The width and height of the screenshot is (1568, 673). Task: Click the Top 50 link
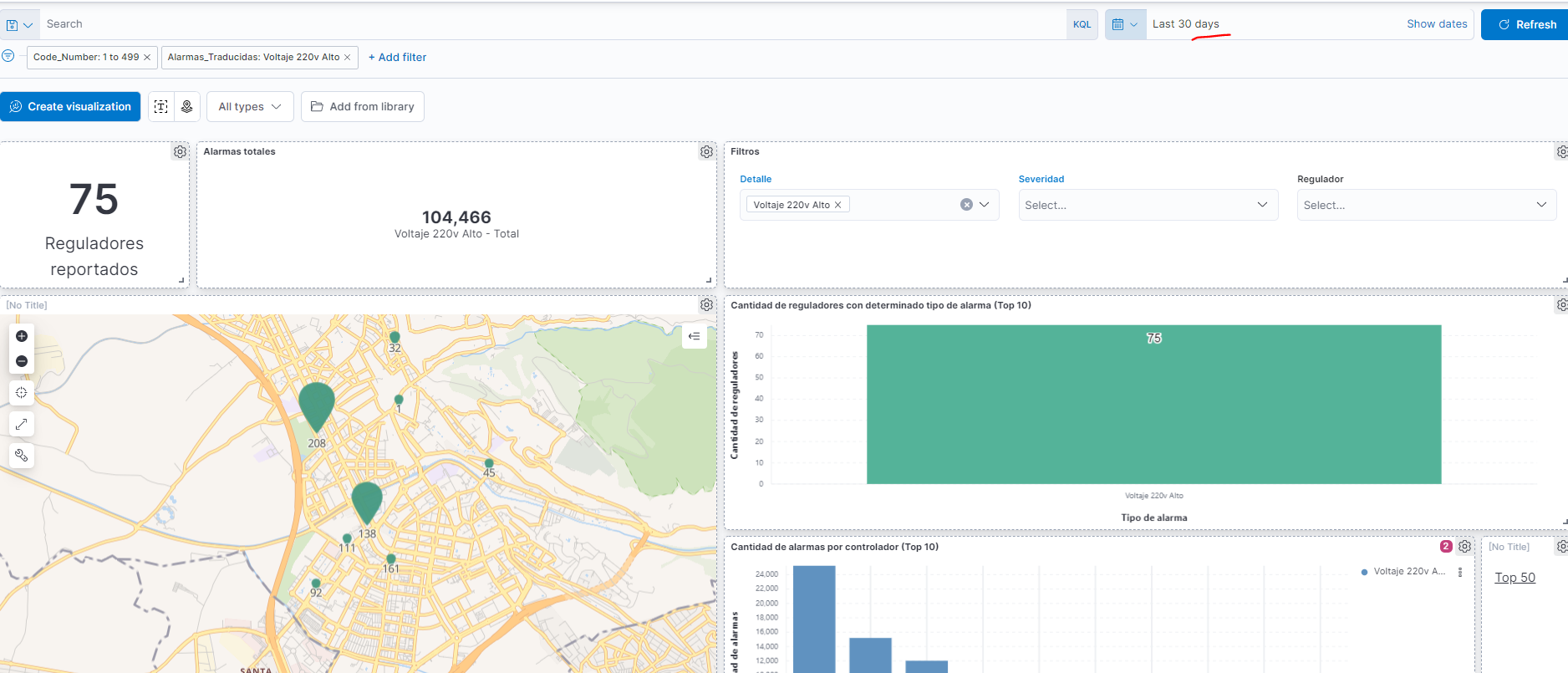1515,578
